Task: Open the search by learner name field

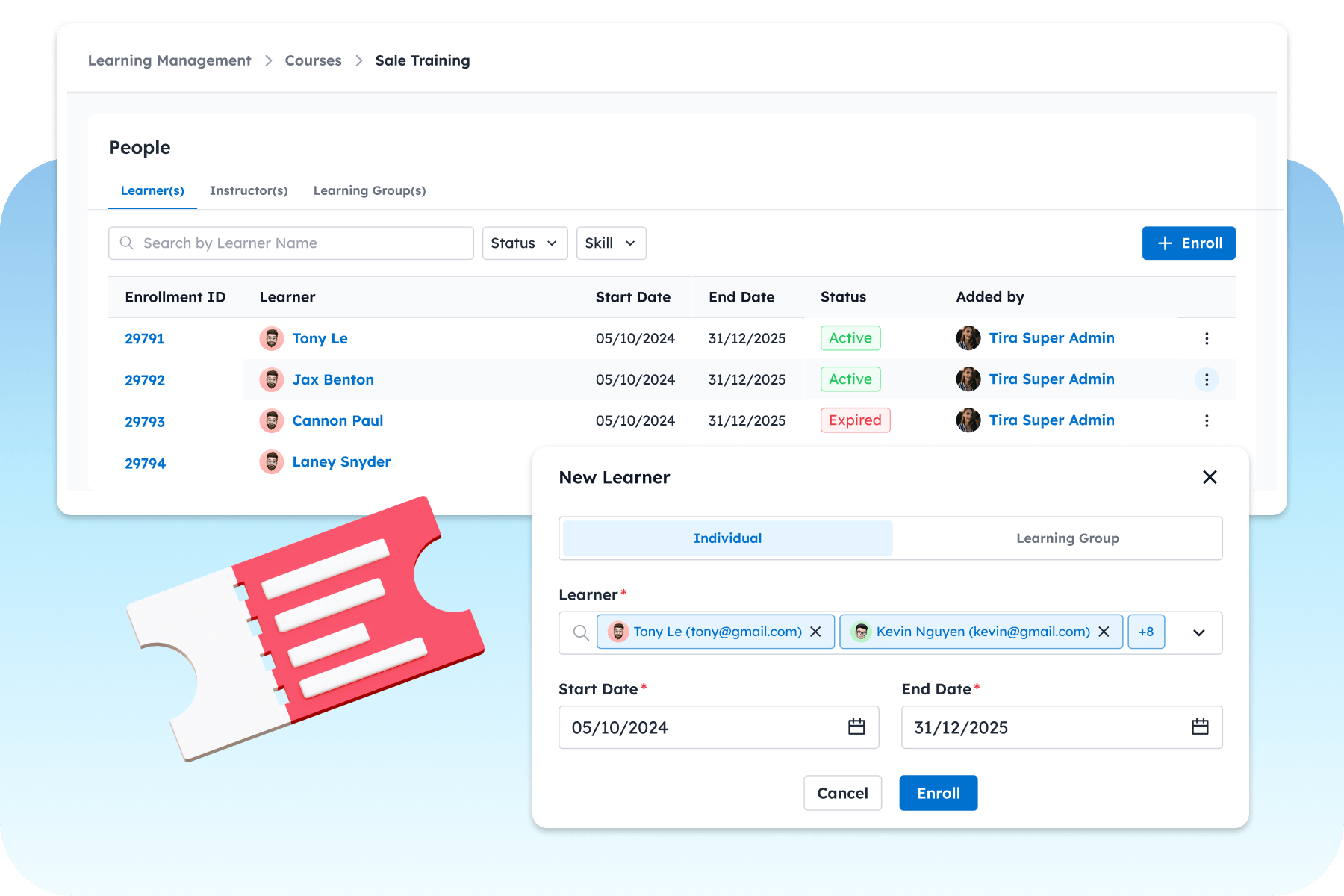Action: pos(290,243)
